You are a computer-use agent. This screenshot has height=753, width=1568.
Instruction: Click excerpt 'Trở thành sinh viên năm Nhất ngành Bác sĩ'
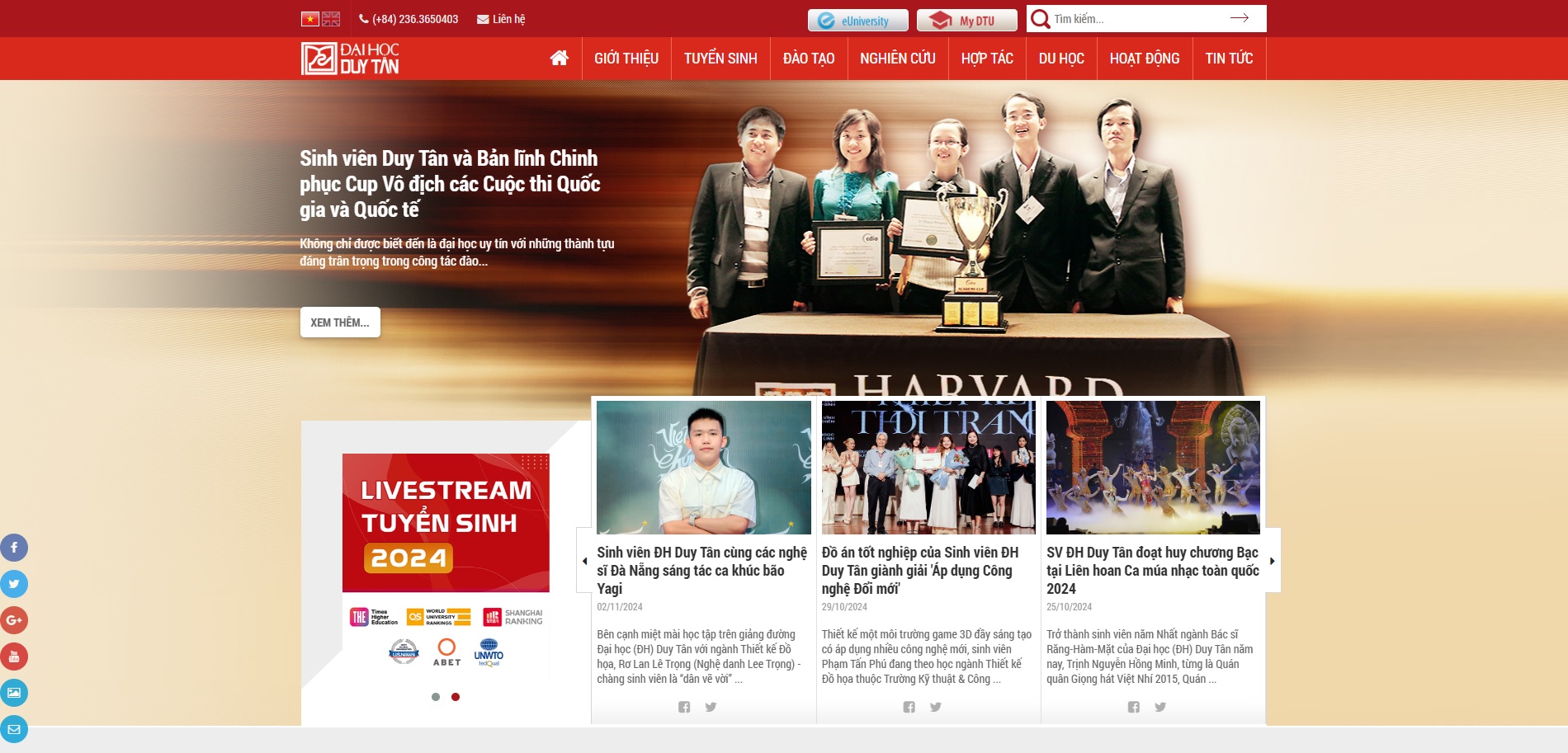[x=1150, y=657]
